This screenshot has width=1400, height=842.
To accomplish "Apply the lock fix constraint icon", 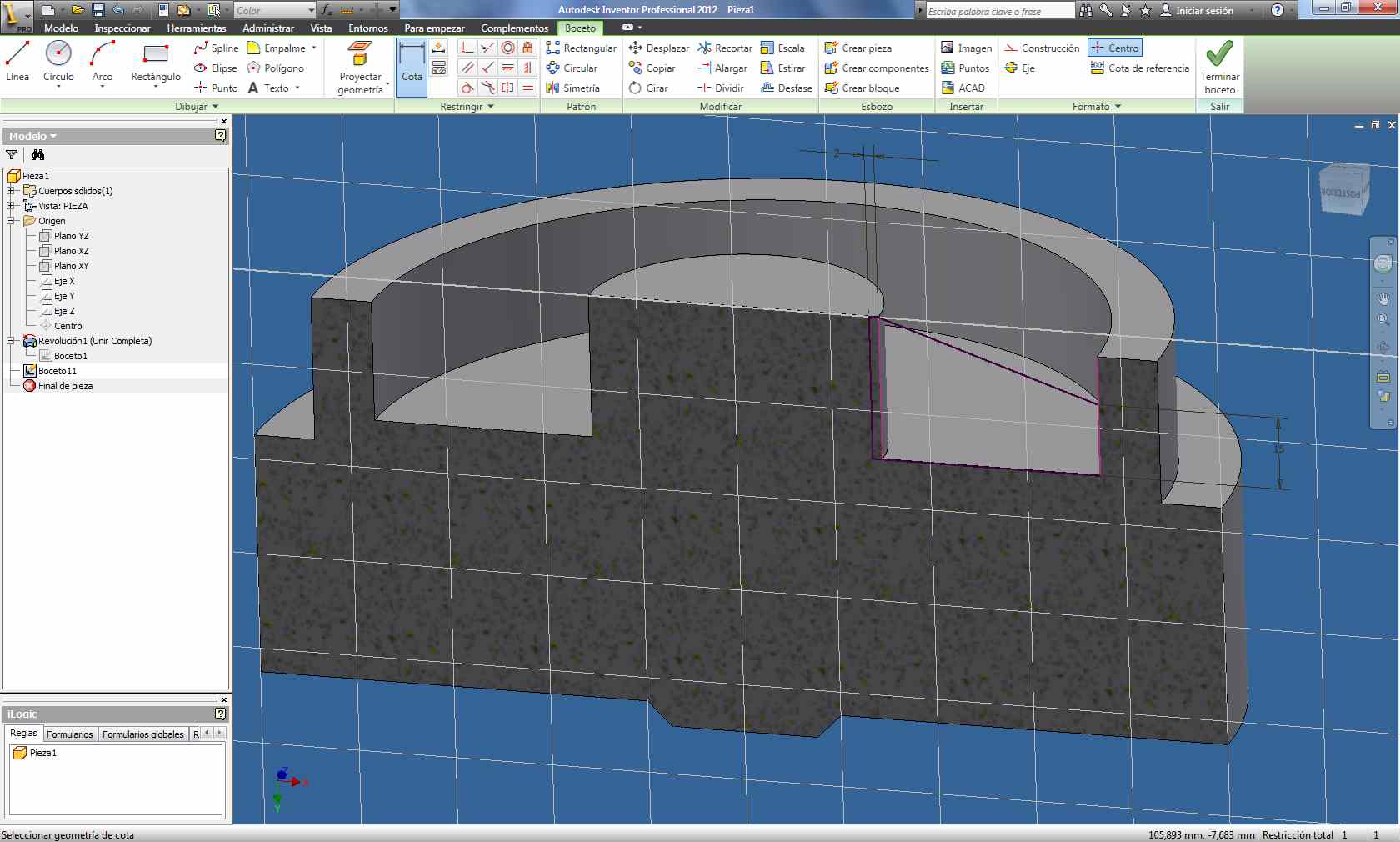I will click(527, 48).
